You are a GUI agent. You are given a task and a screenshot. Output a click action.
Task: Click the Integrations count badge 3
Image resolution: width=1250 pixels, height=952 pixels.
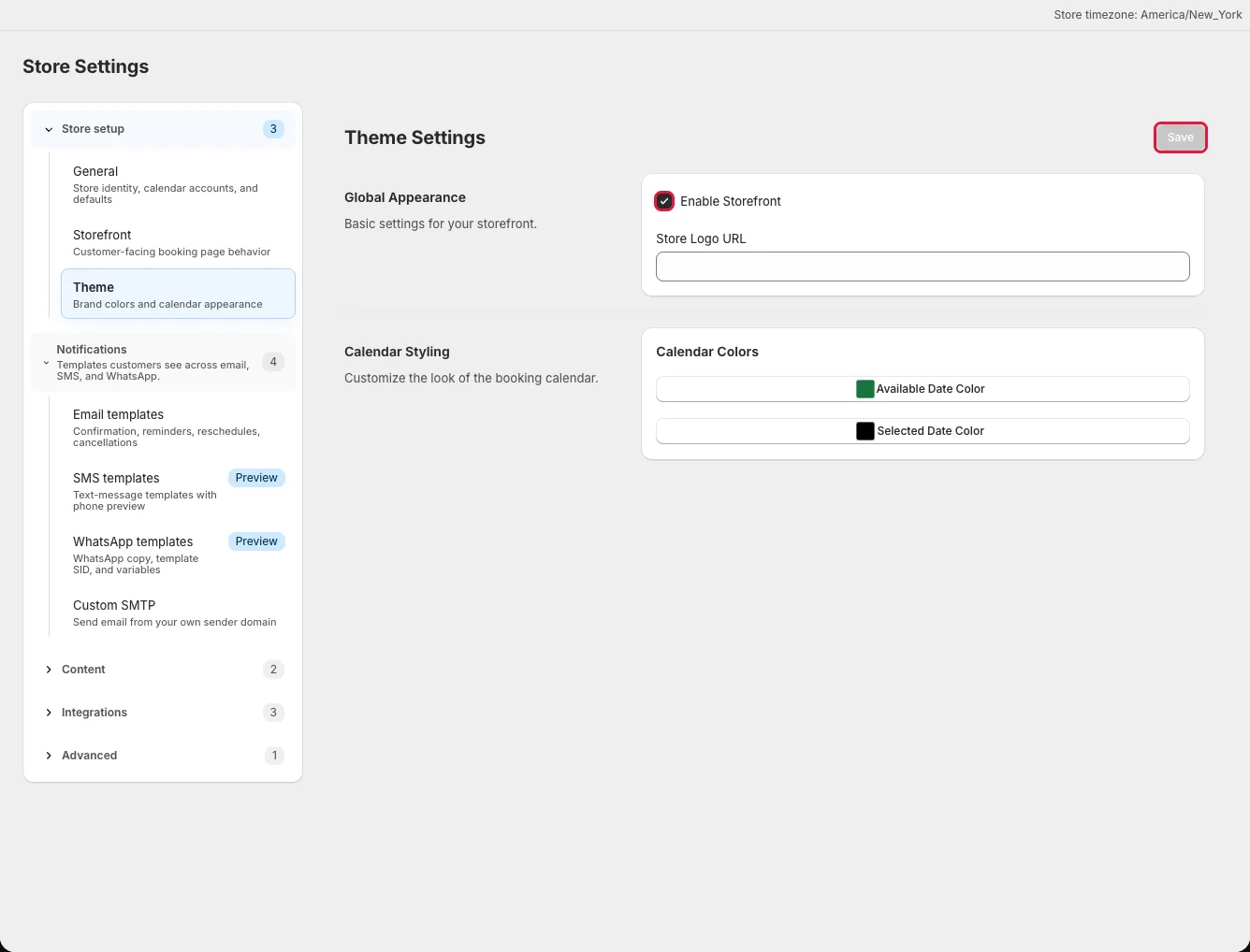[273, 713]
